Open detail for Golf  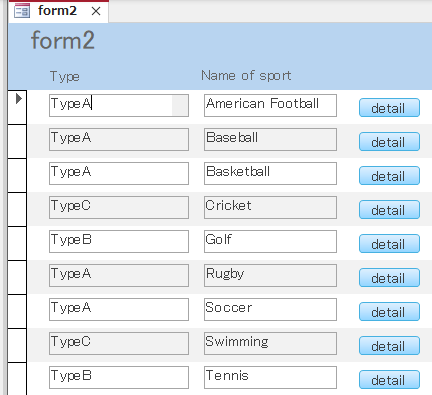[x=389, y=244]
